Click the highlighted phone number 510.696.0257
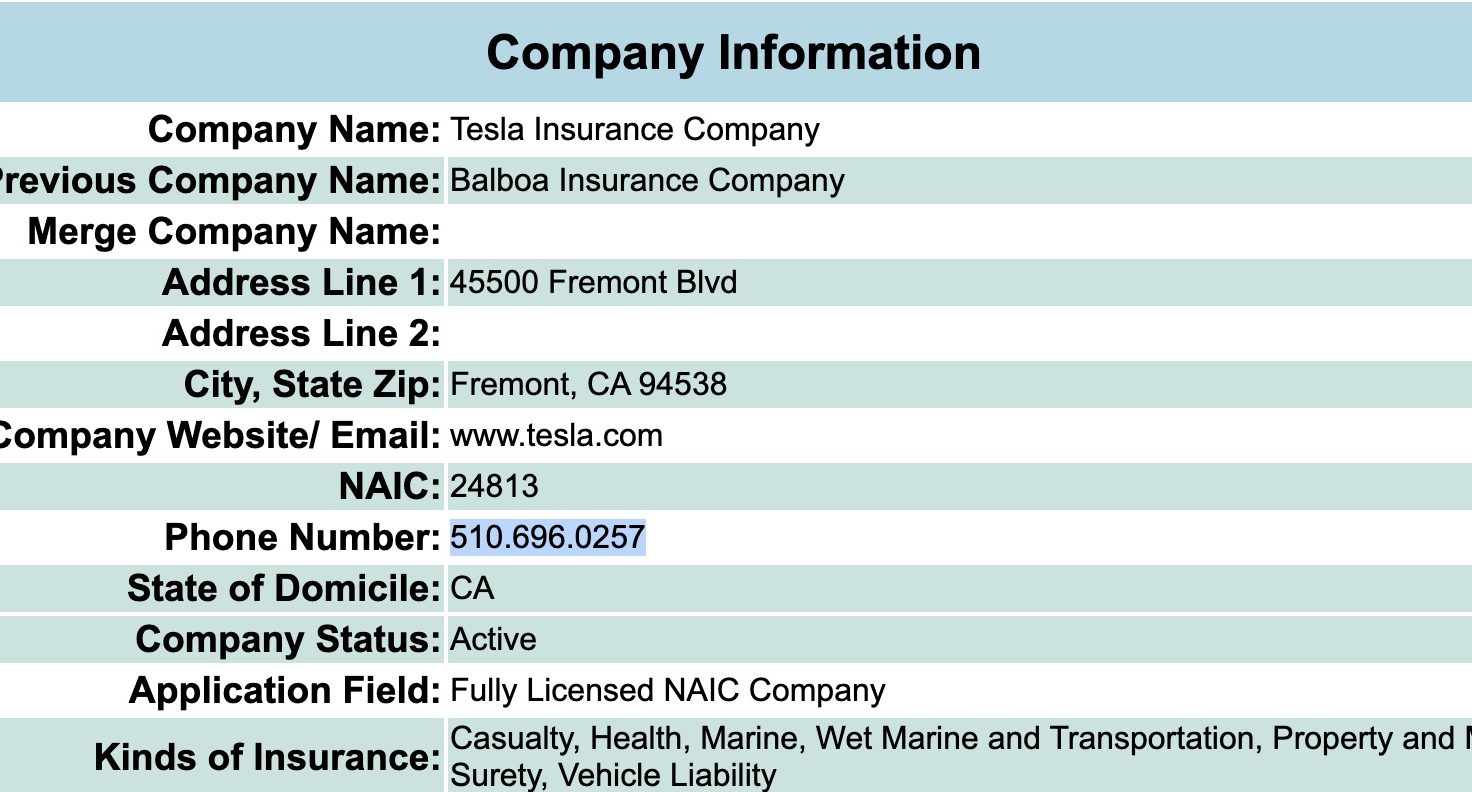The image size is (1472, 792). pyautogui.click(x=548, y=537)
